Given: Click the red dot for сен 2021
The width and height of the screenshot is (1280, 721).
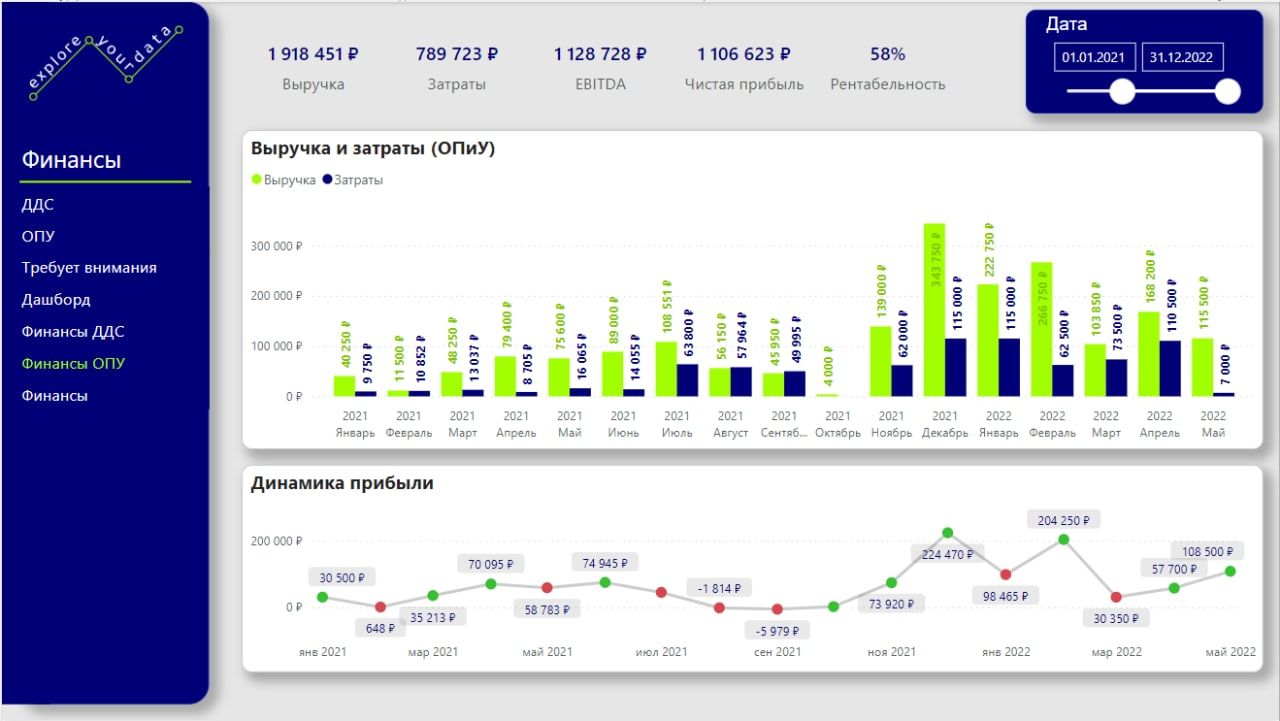Looking at the screenshot, I should [x=778, y=608].
